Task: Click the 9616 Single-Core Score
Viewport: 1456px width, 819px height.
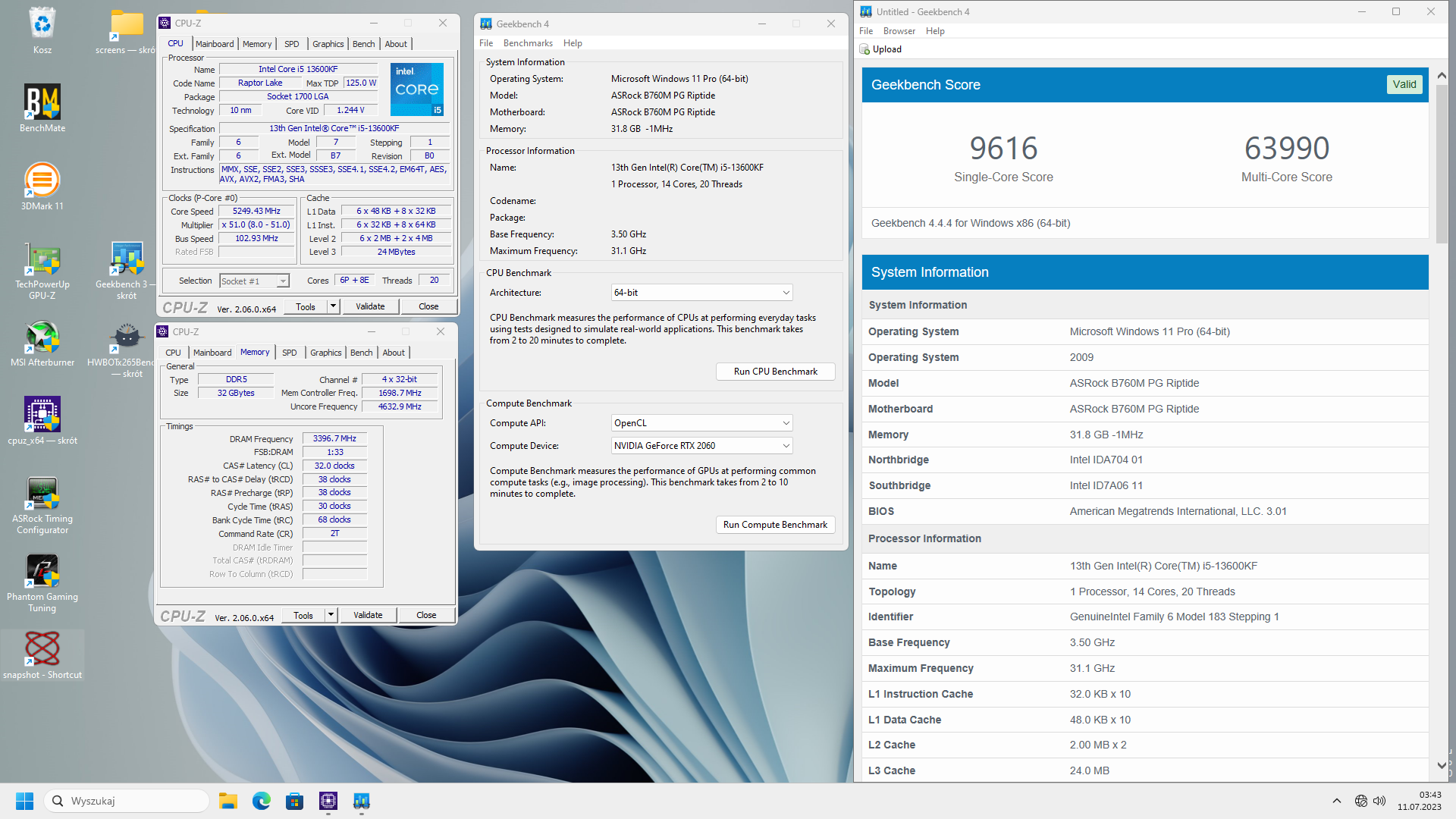Action: coord(1003,149)
